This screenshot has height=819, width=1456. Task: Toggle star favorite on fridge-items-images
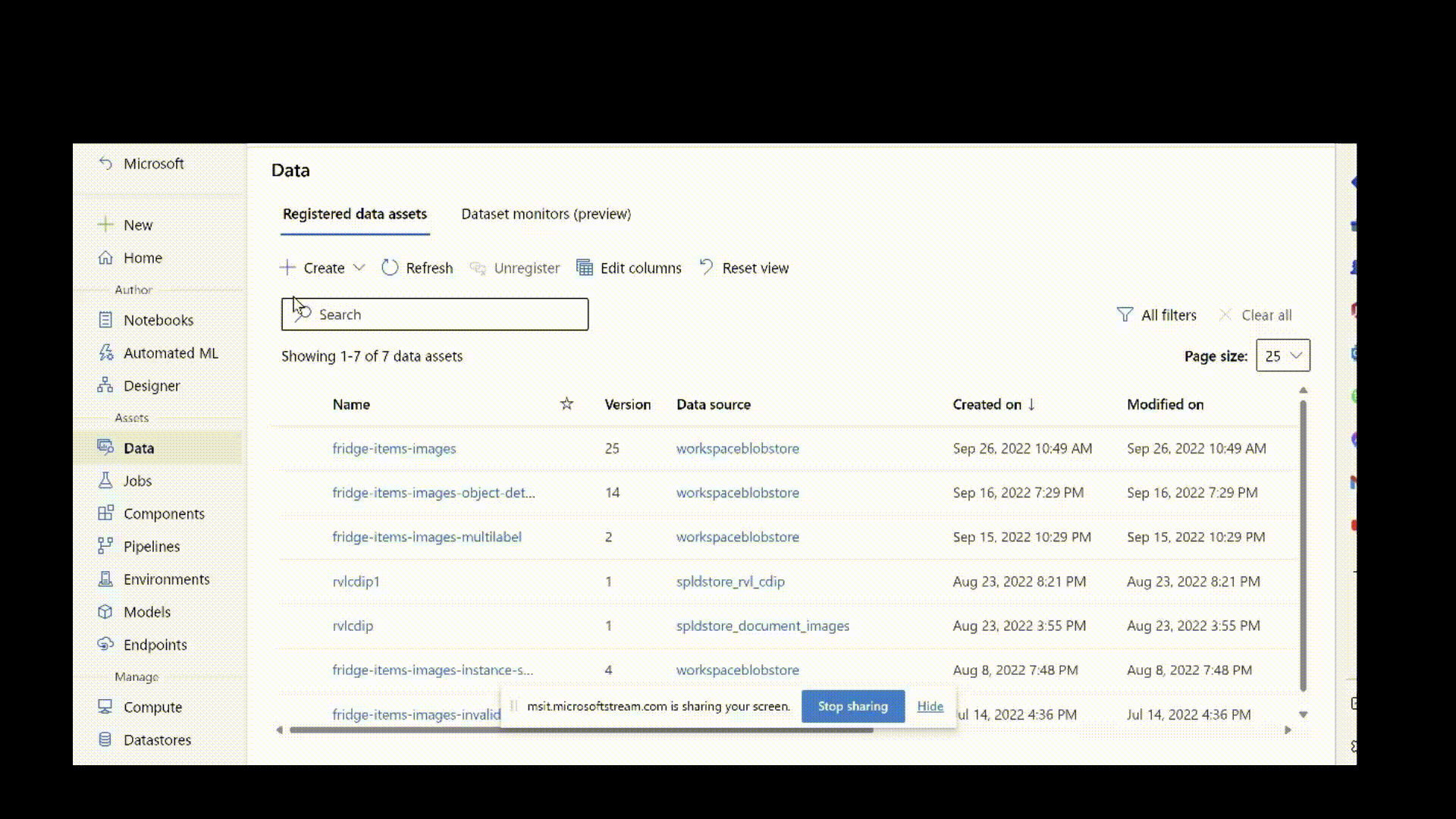pyautogui.click(x=565, y=448)
